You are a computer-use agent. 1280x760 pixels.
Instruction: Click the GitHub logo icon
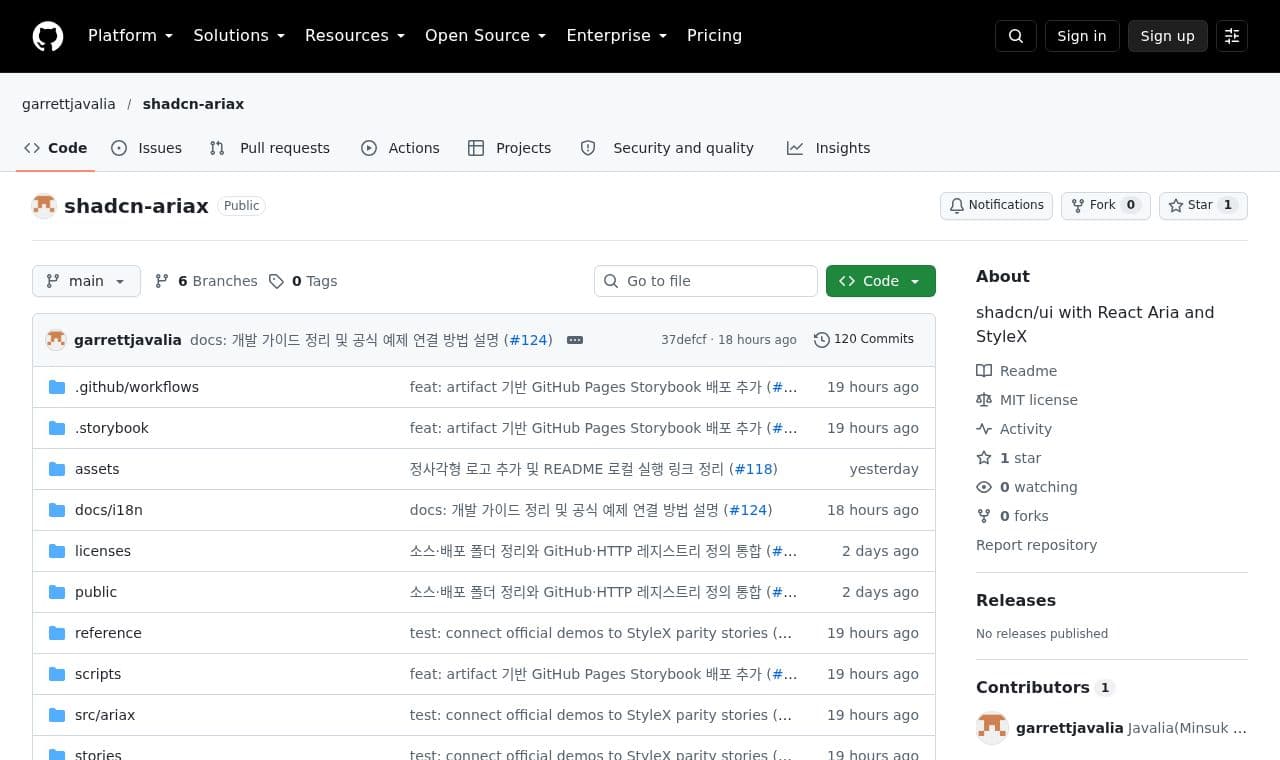[48, 36]
